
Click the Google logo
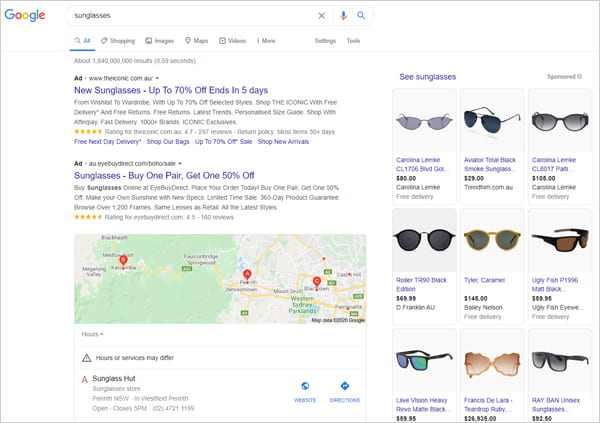coord(25,15)
